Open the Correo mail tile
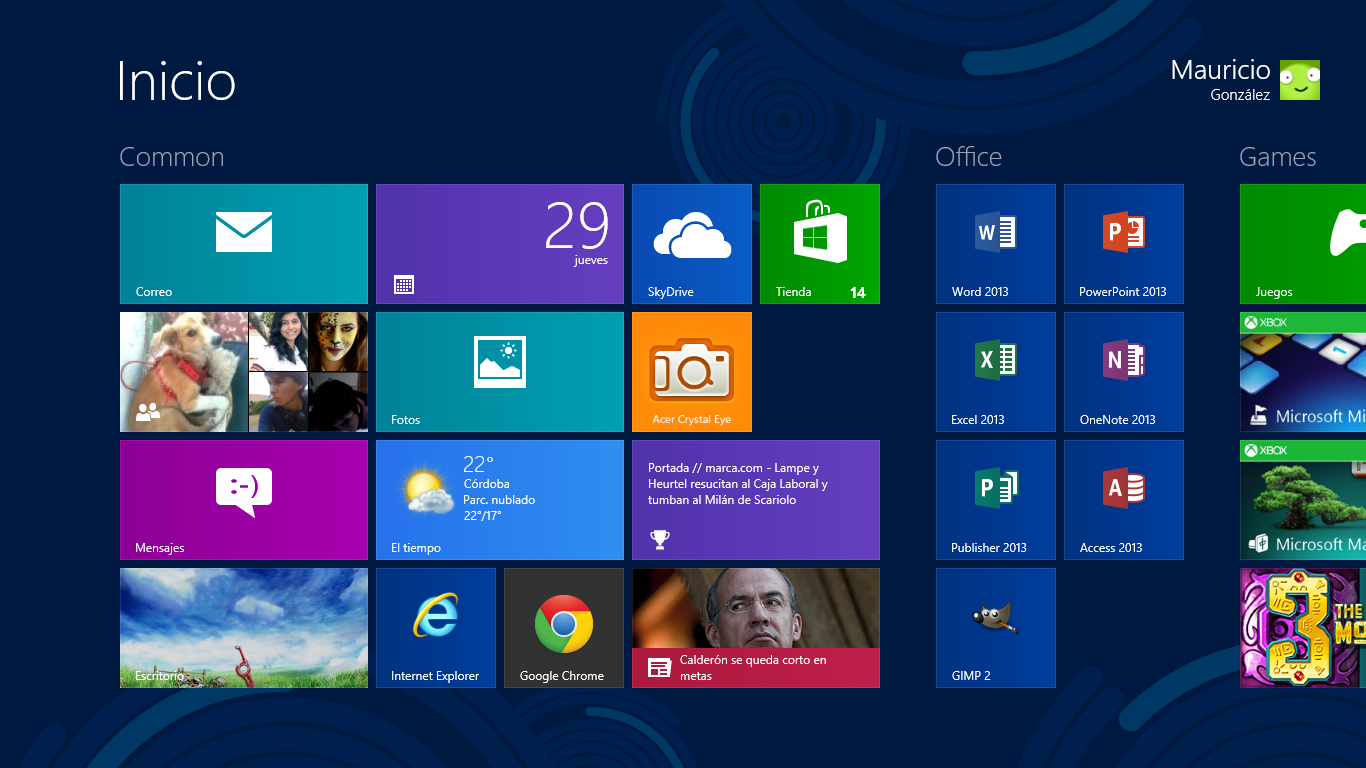Image resolution: width=1366 pixels, height=768 pixels. tap(243, 243)
